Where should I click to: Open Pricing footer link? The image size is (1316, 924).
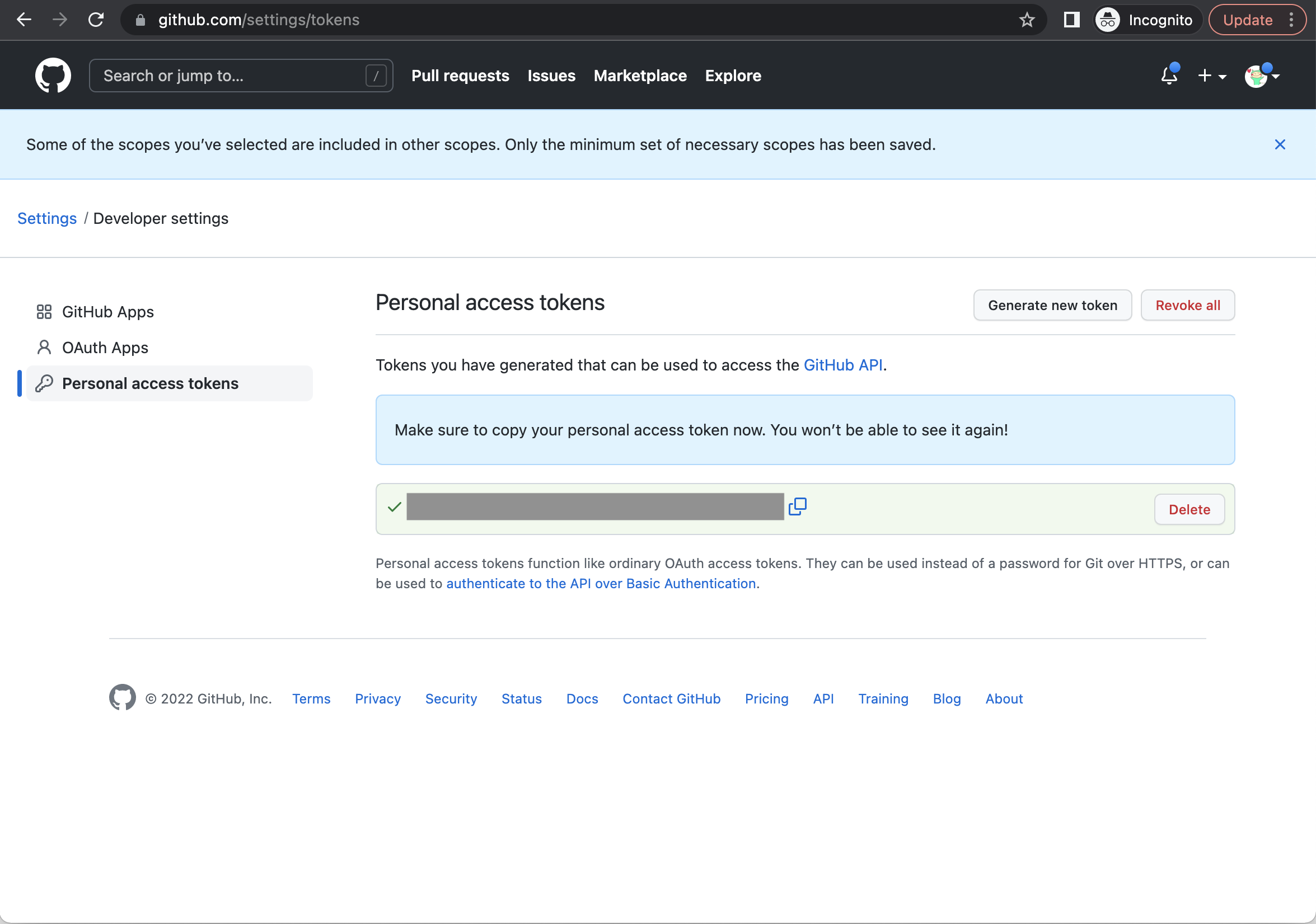pyautogui.click(x=766, y=698)
